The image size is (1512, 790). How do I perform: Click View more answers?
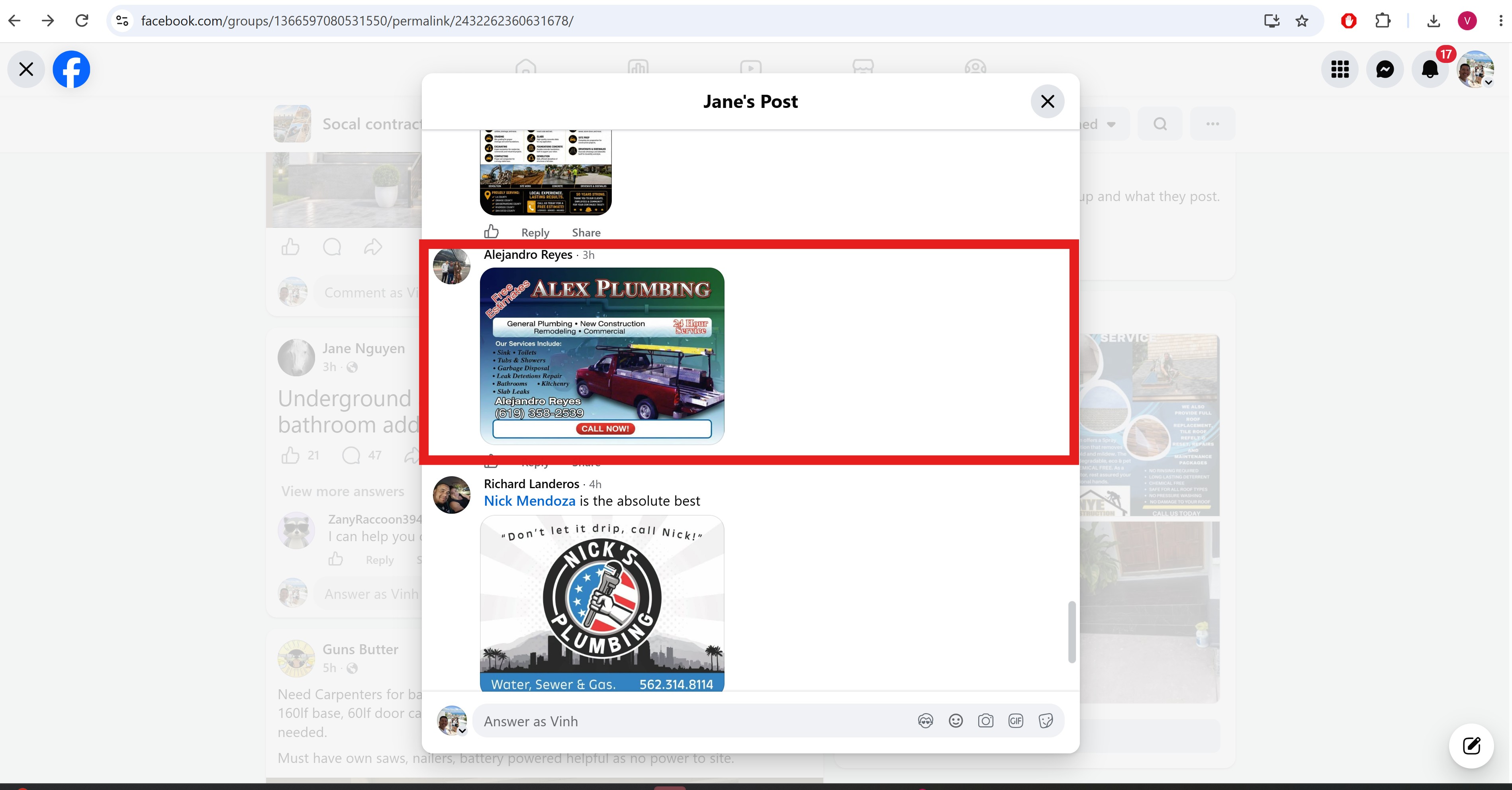click(x=343, y=491)
